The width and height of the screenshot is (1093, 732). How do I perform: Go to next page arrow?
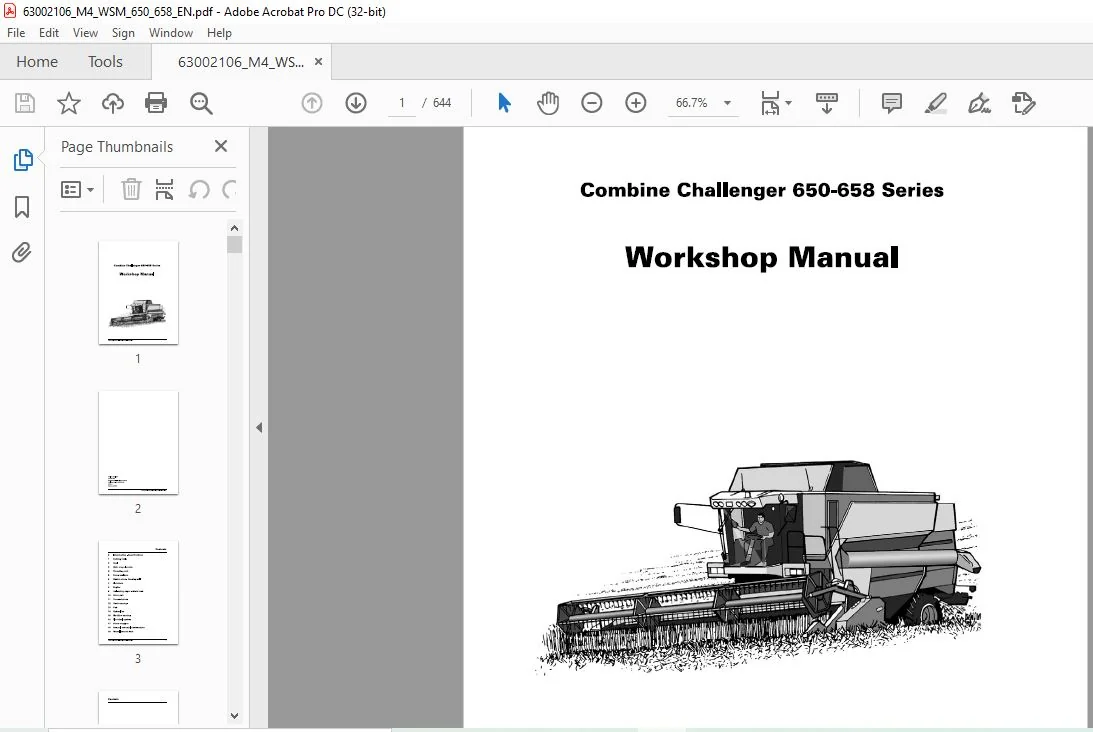click(356, 103)
